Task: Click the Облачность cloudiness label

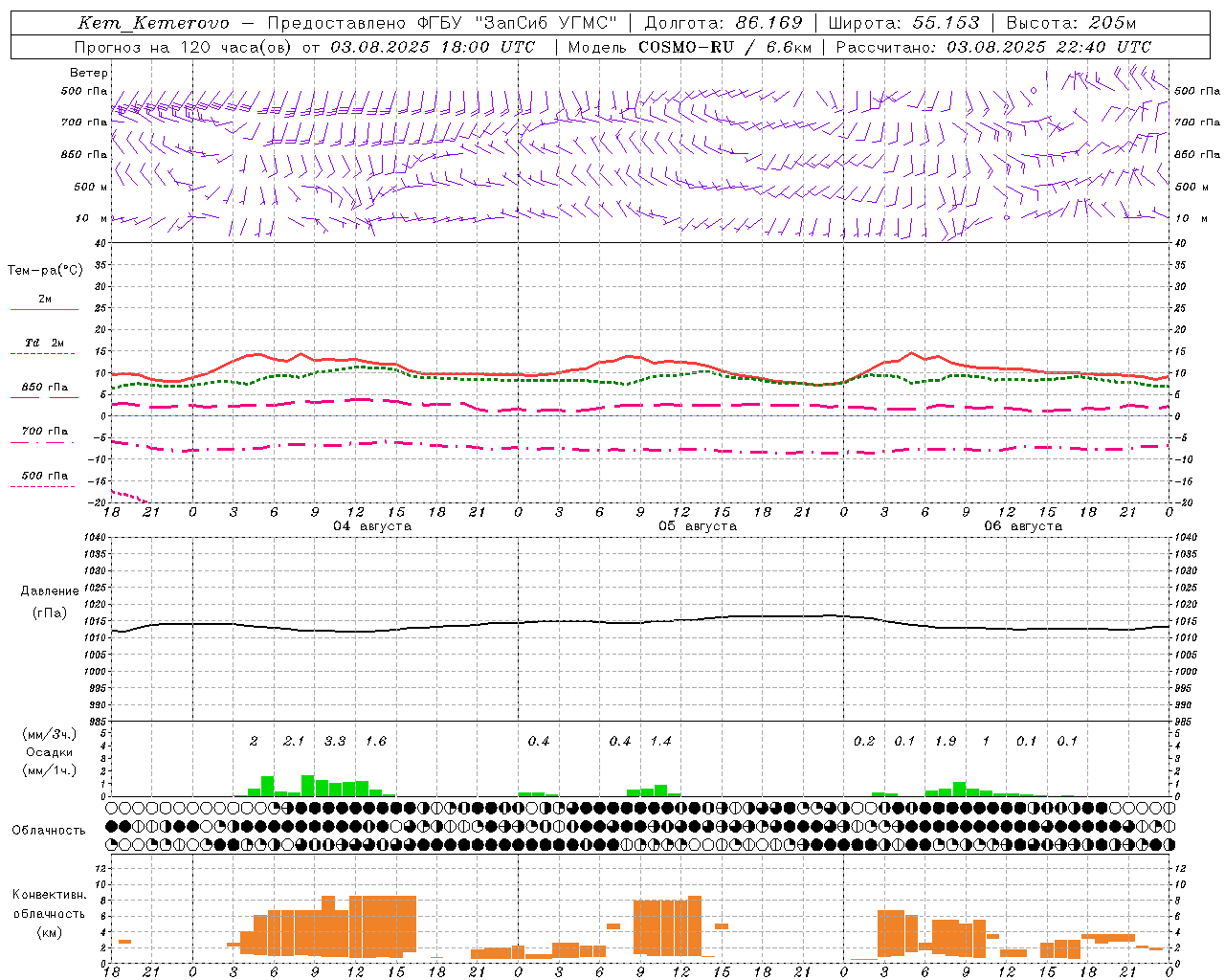Action: [49, 831]
